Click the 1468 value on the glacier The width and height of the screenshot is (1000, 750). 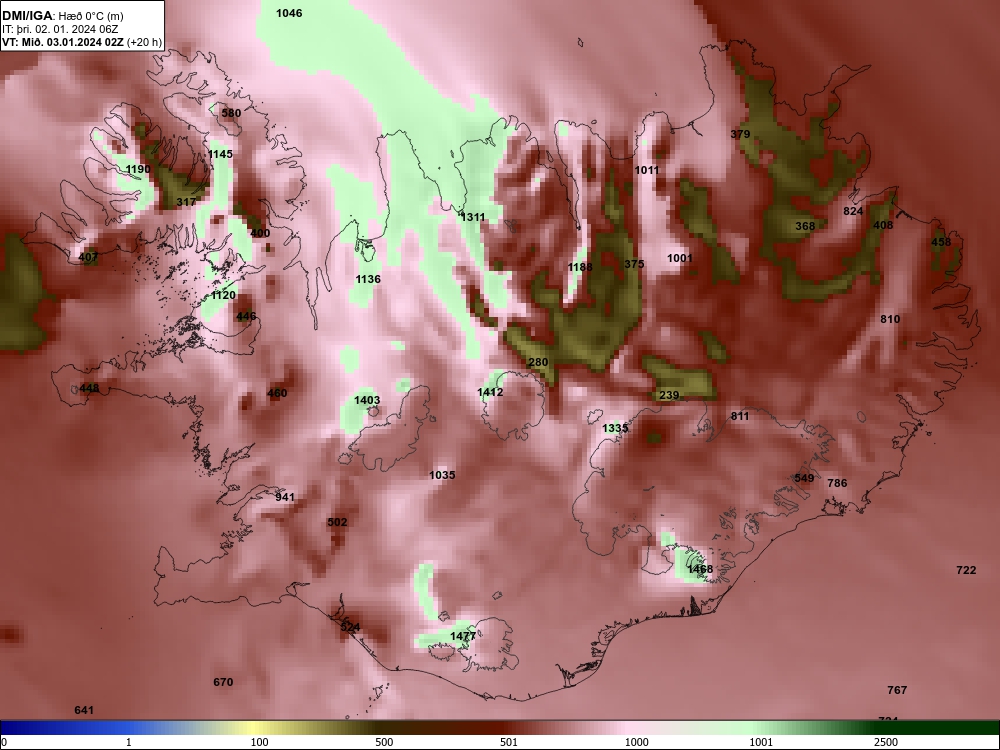[x=700, y=569]
